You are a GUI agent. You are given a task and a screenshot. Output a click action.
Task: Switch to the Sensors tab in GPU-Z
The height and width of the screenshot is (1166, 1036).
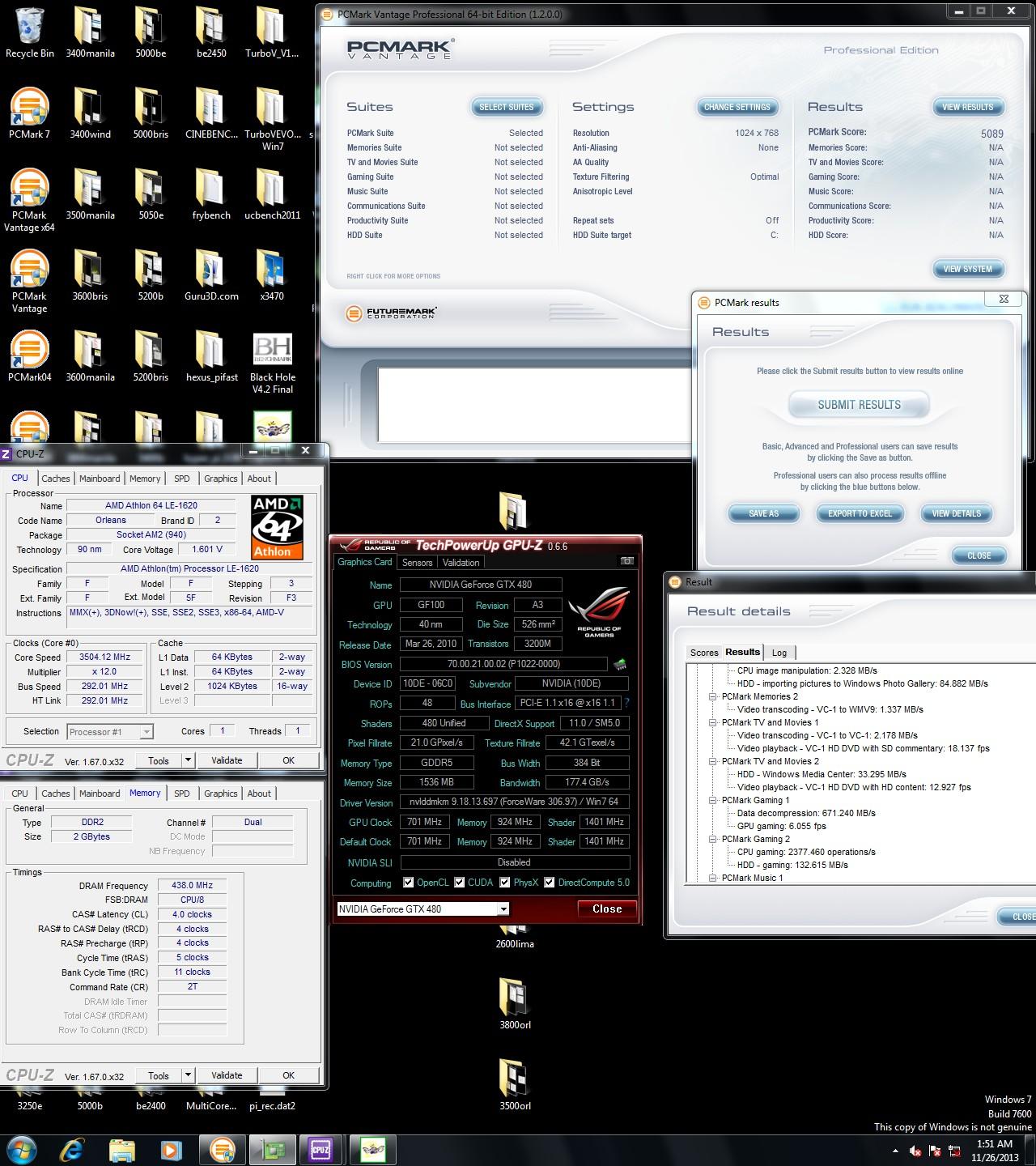(418, 563)
